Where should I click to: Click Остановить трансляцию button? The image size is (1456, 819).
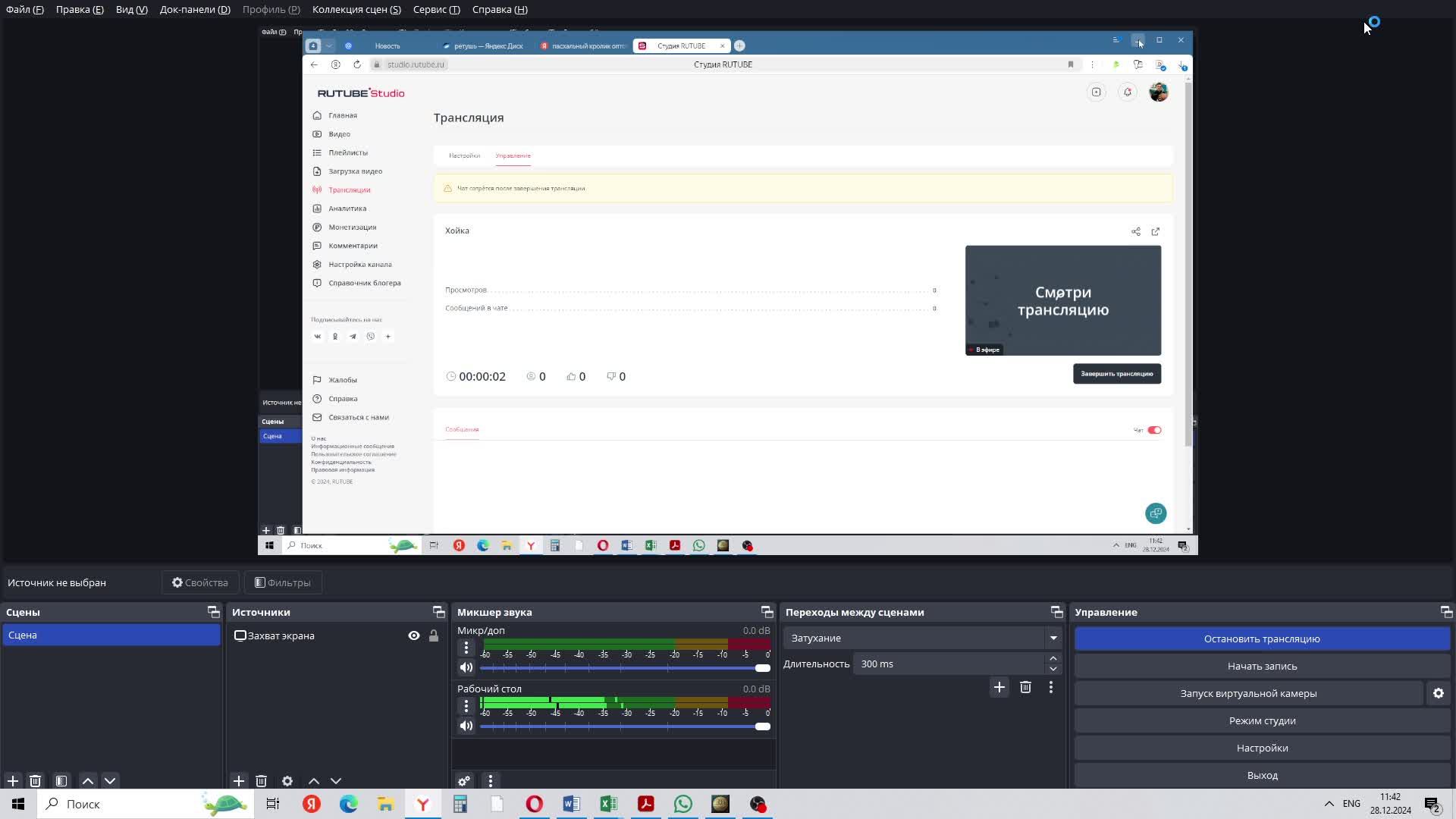1262,639
